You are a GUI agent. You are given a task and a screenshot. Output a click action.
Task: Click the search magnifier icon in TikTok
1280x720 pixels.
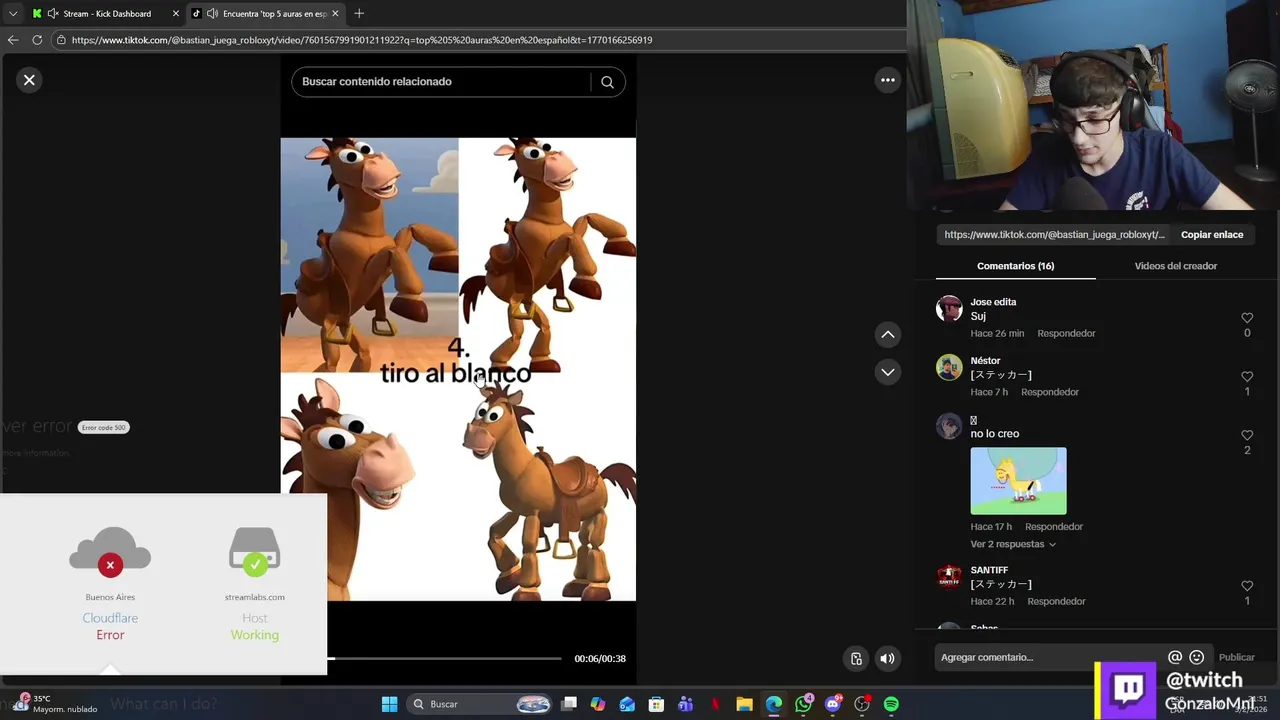607,82
